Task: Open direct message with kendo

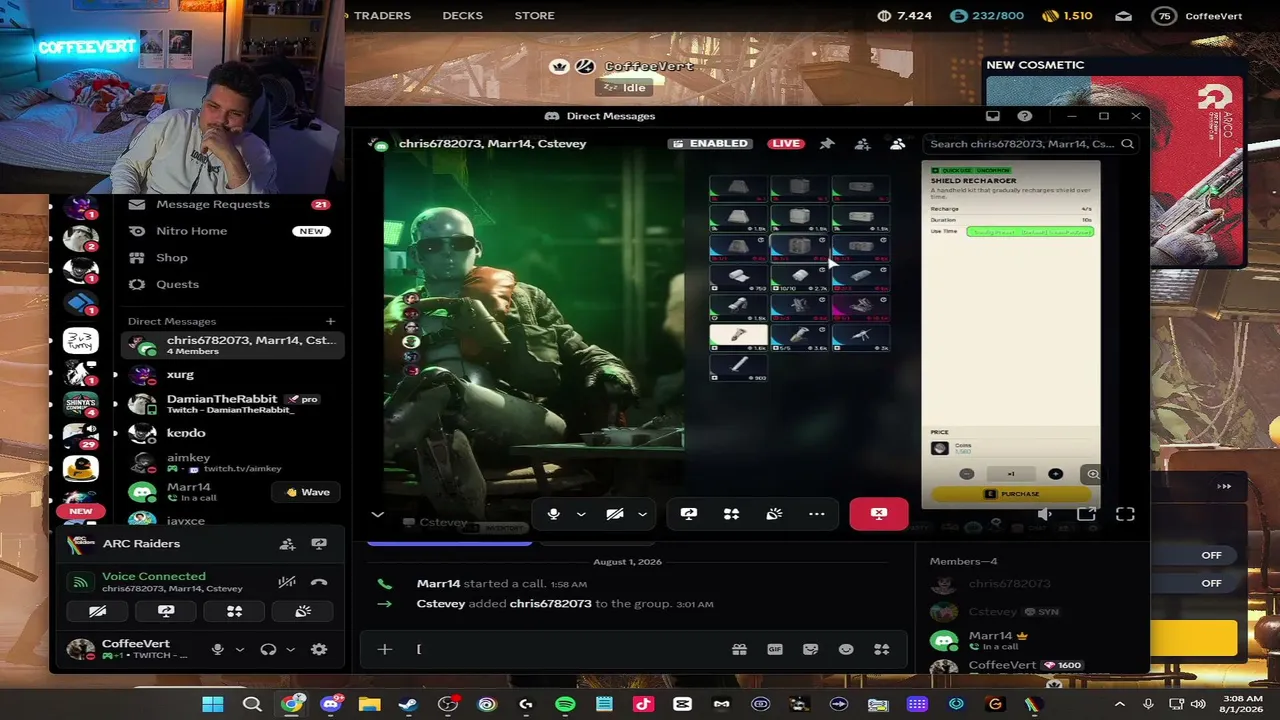Action: point(230,433)
